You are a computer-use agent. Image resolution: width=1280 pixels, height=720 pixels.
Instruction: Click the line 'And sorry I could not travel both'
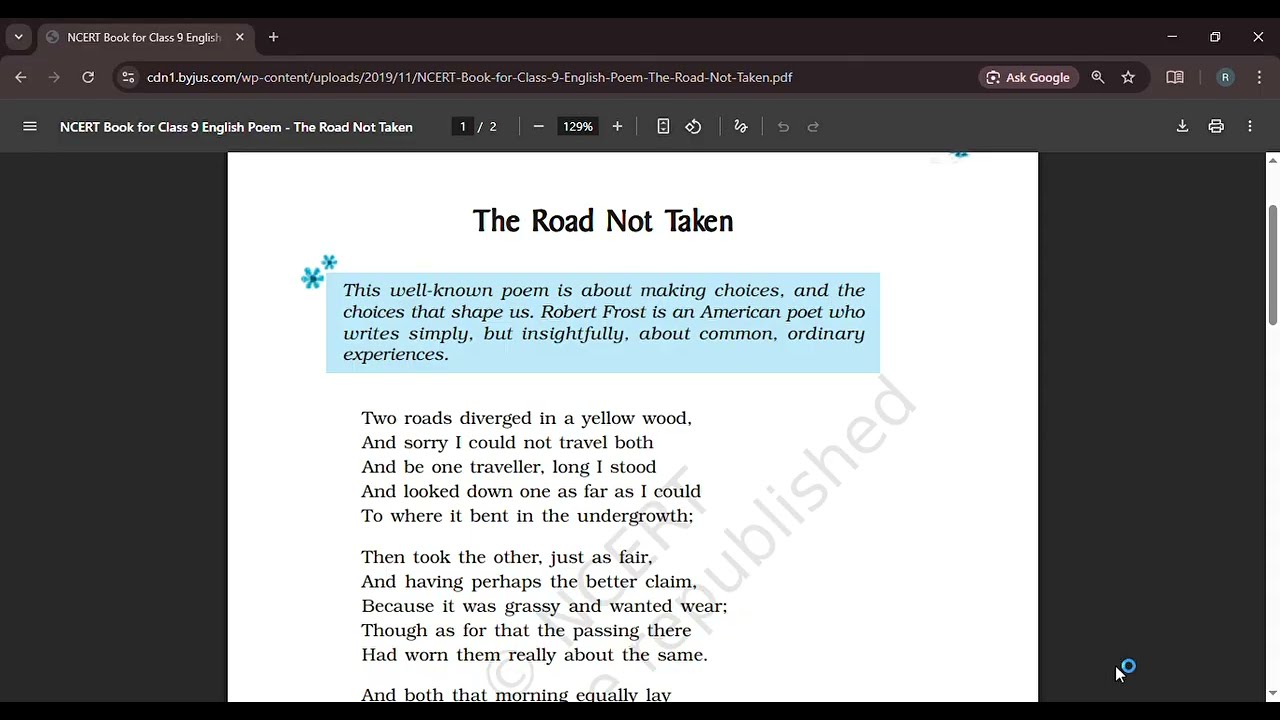click(x=507, y=442)
